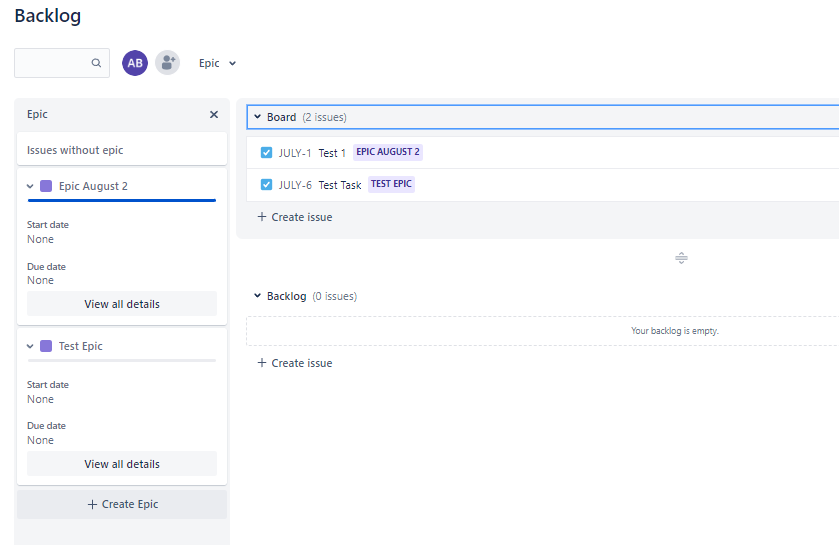Click Your backlog is empty message

(675, 331)
